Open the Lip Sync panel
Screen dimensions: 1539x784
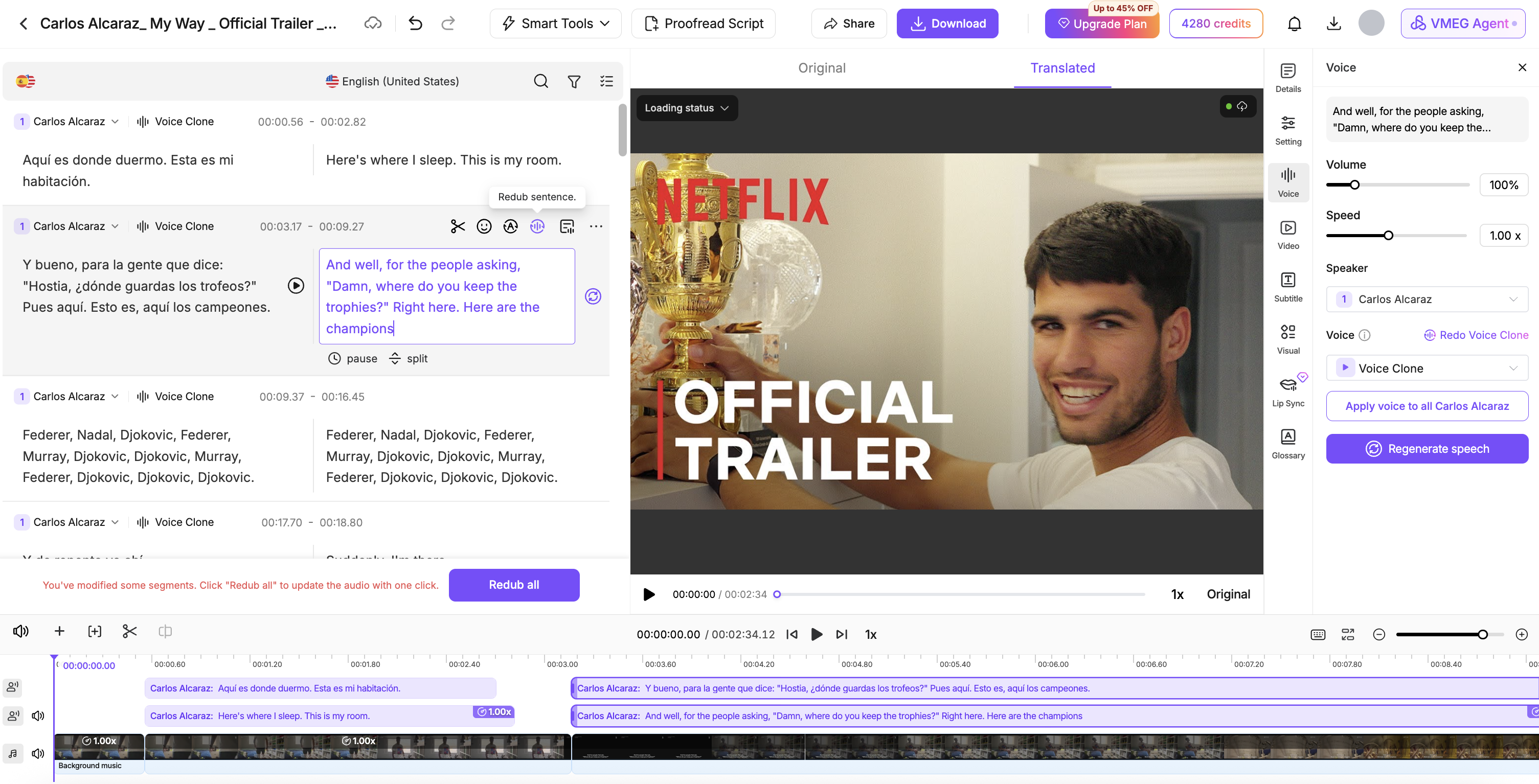pyautogui.click(x=1288, y=391)
